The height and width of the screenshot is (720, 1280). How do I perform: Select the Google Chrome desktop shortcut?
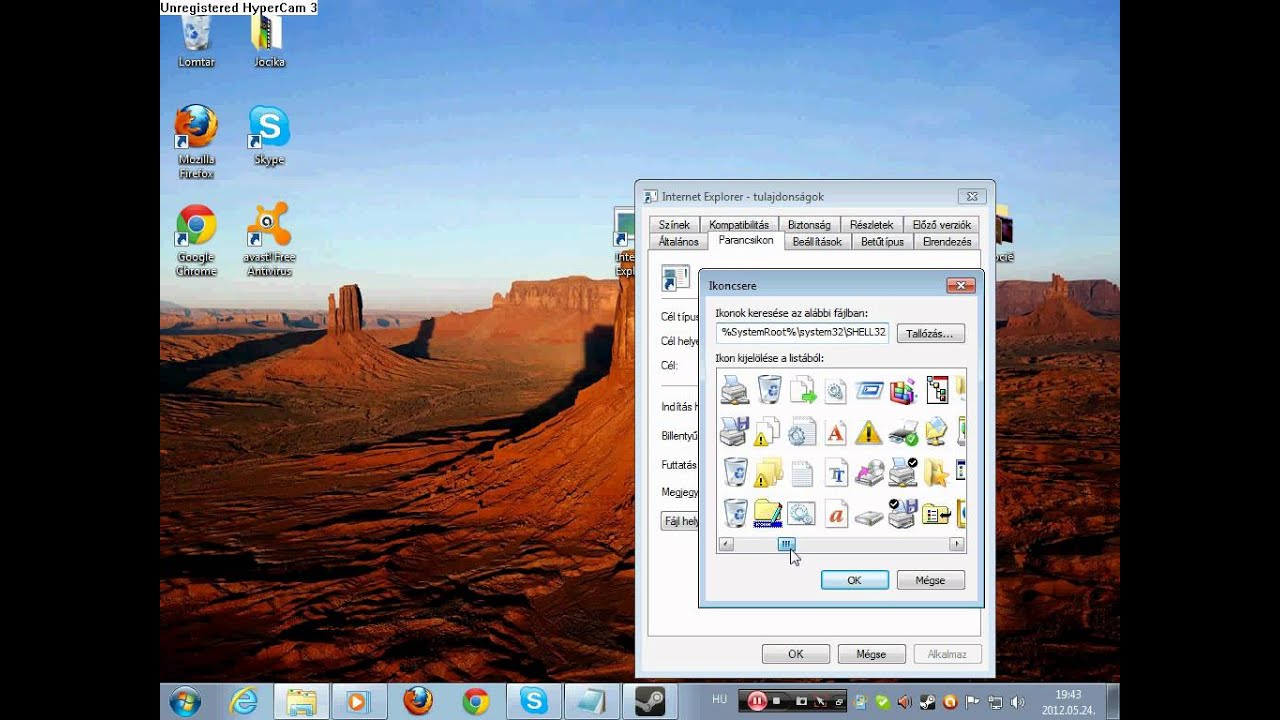(196, 241)
